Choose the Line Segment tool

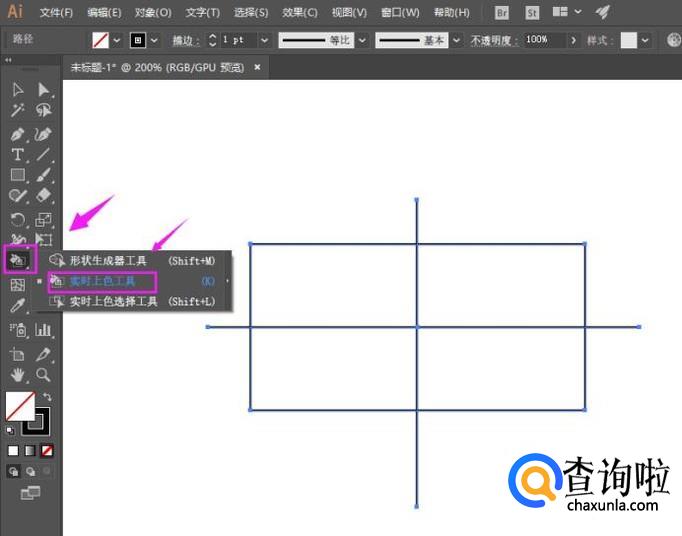click(x=43, y=154)
